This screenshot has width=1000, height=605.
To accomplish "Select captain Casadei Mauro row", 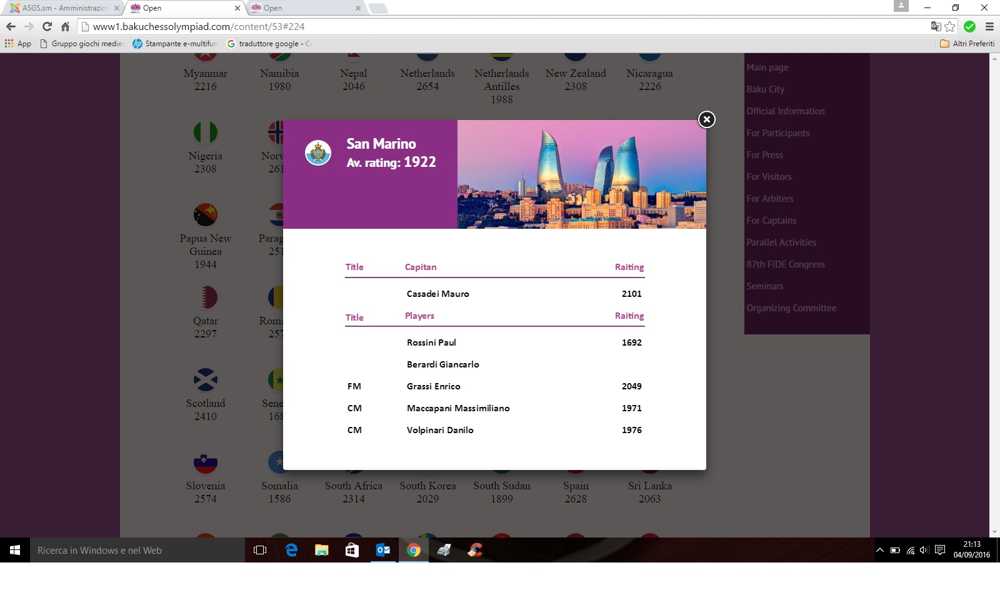I will pos(494,294).
